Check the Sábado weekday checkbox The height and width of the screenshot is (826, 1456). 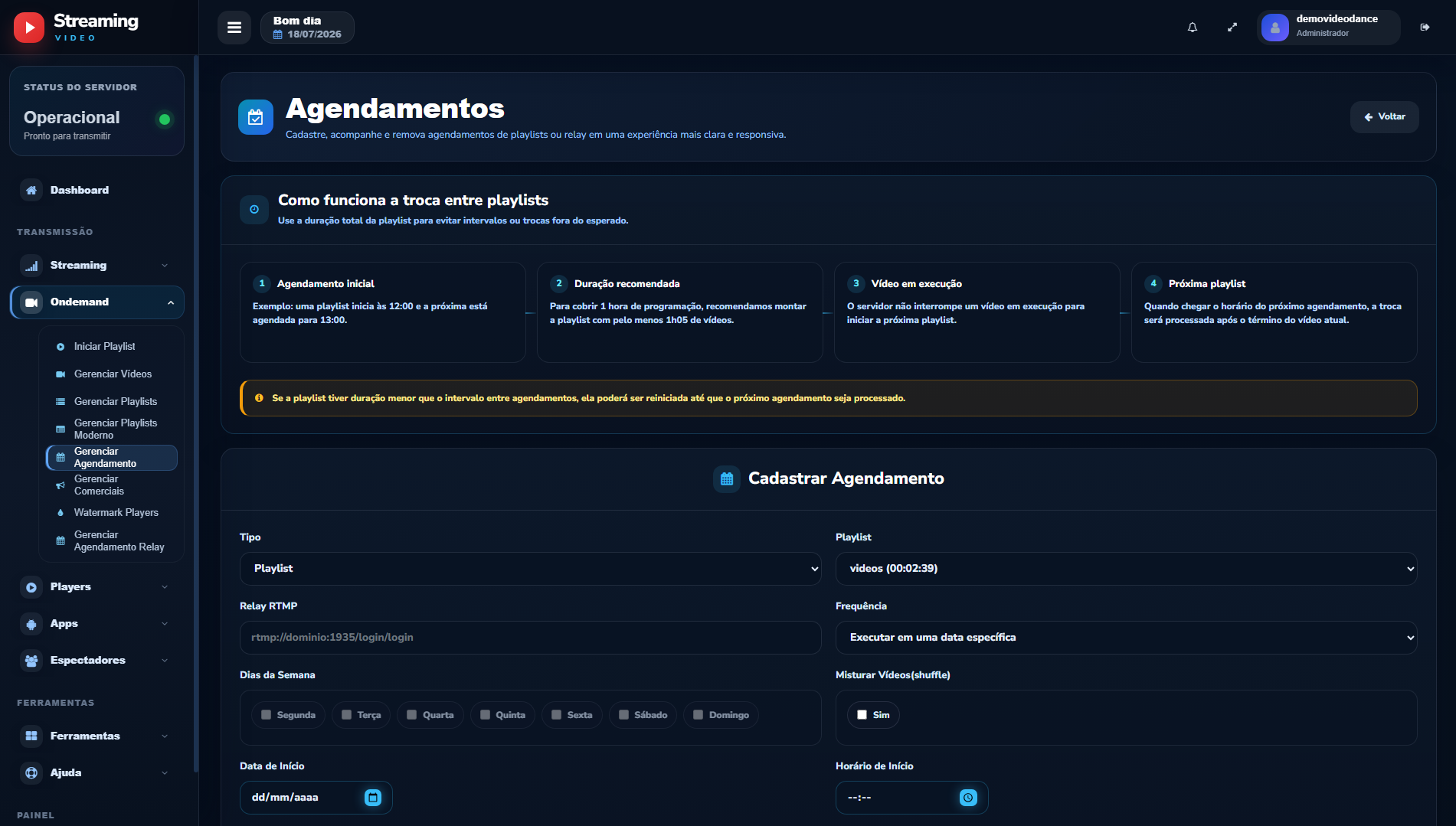(x=624, y=715)
